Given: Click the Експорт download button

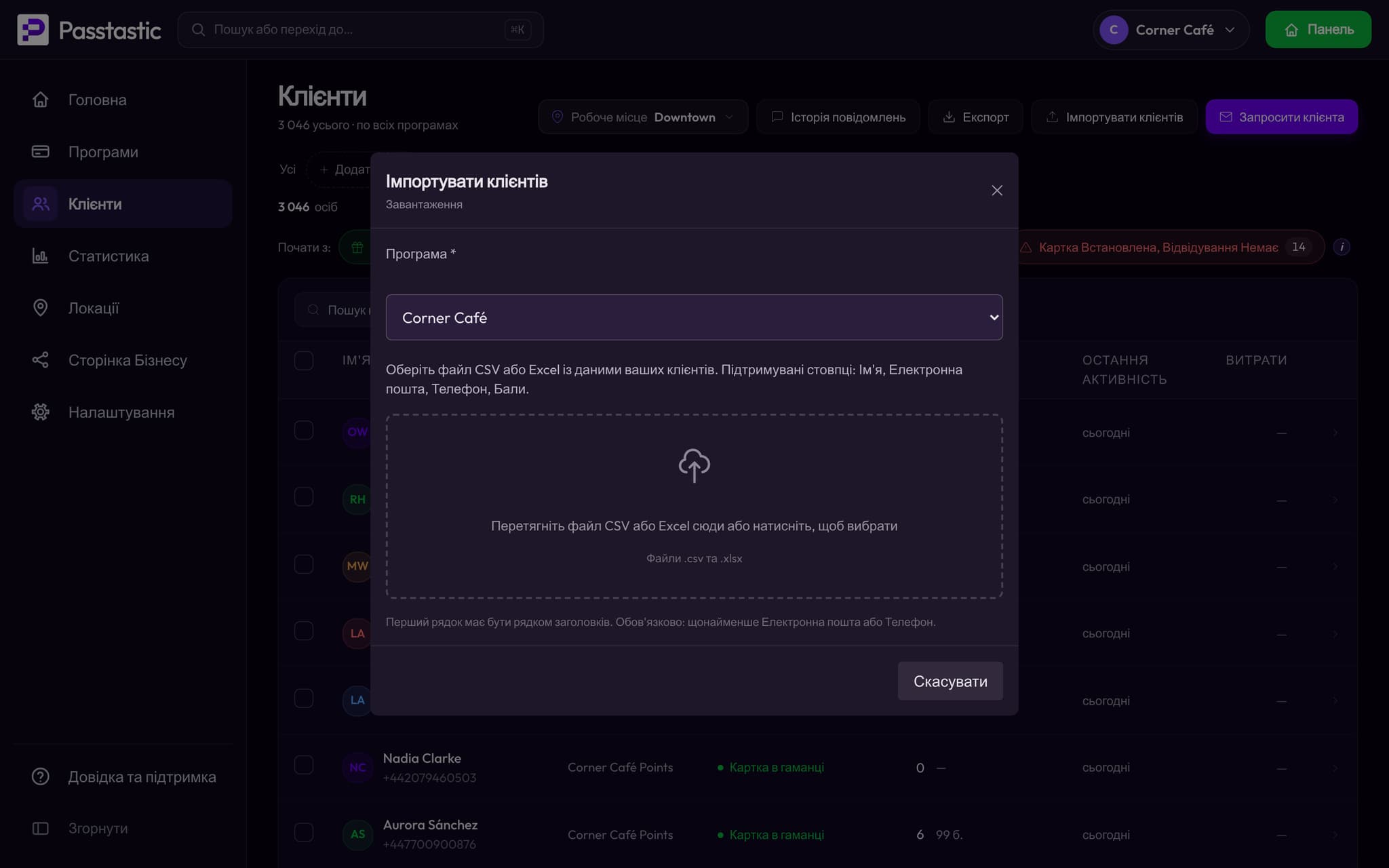Looking at the screenshot, I should pos(975,117).
